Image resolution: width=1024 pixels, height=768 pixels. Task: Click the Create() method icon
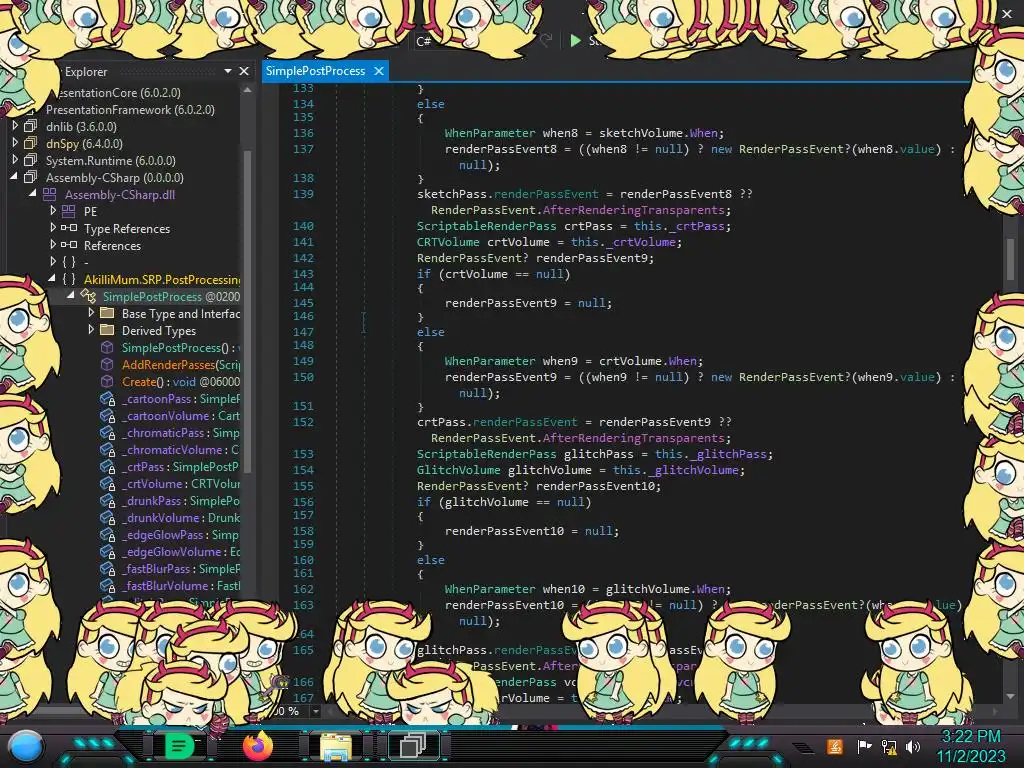tap(107, 381)
